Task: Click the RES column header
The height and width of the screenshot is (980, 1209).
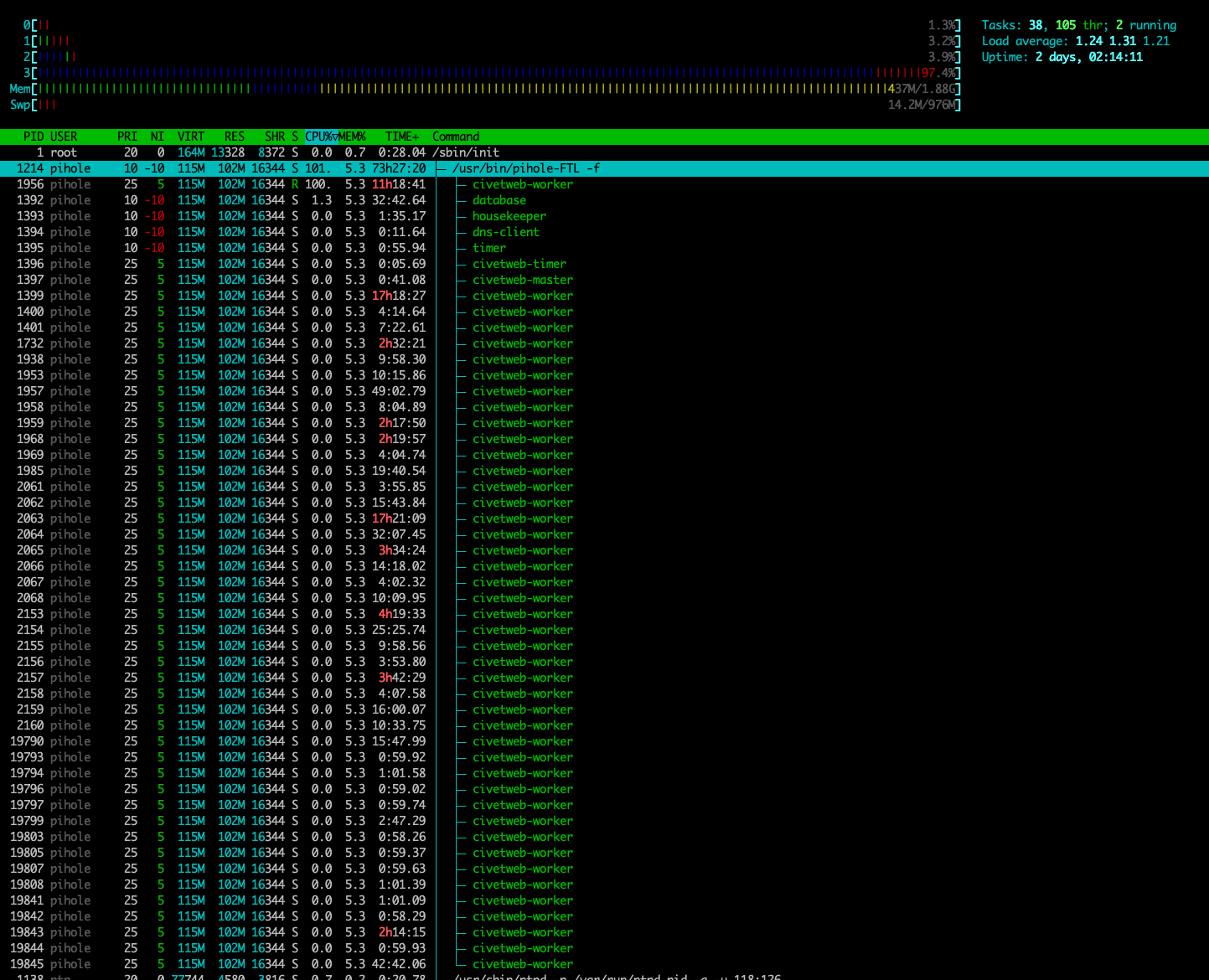Action: (235, 137)
